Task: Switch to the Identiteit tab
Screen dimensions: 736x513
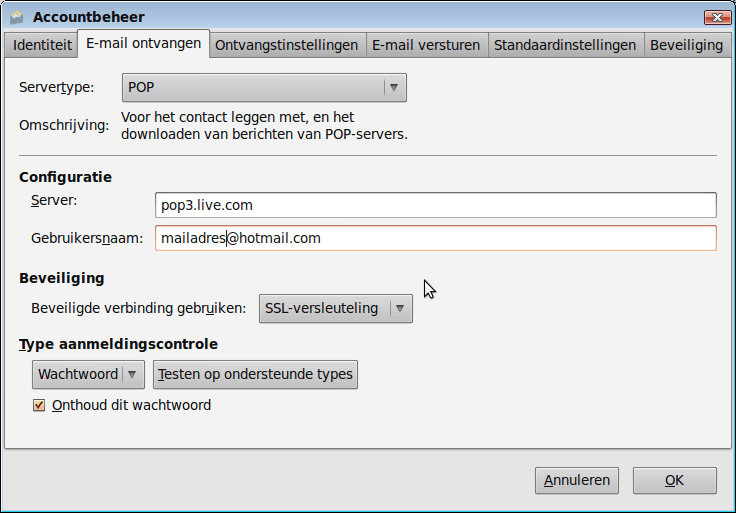Action: click(x=42, y=45)
